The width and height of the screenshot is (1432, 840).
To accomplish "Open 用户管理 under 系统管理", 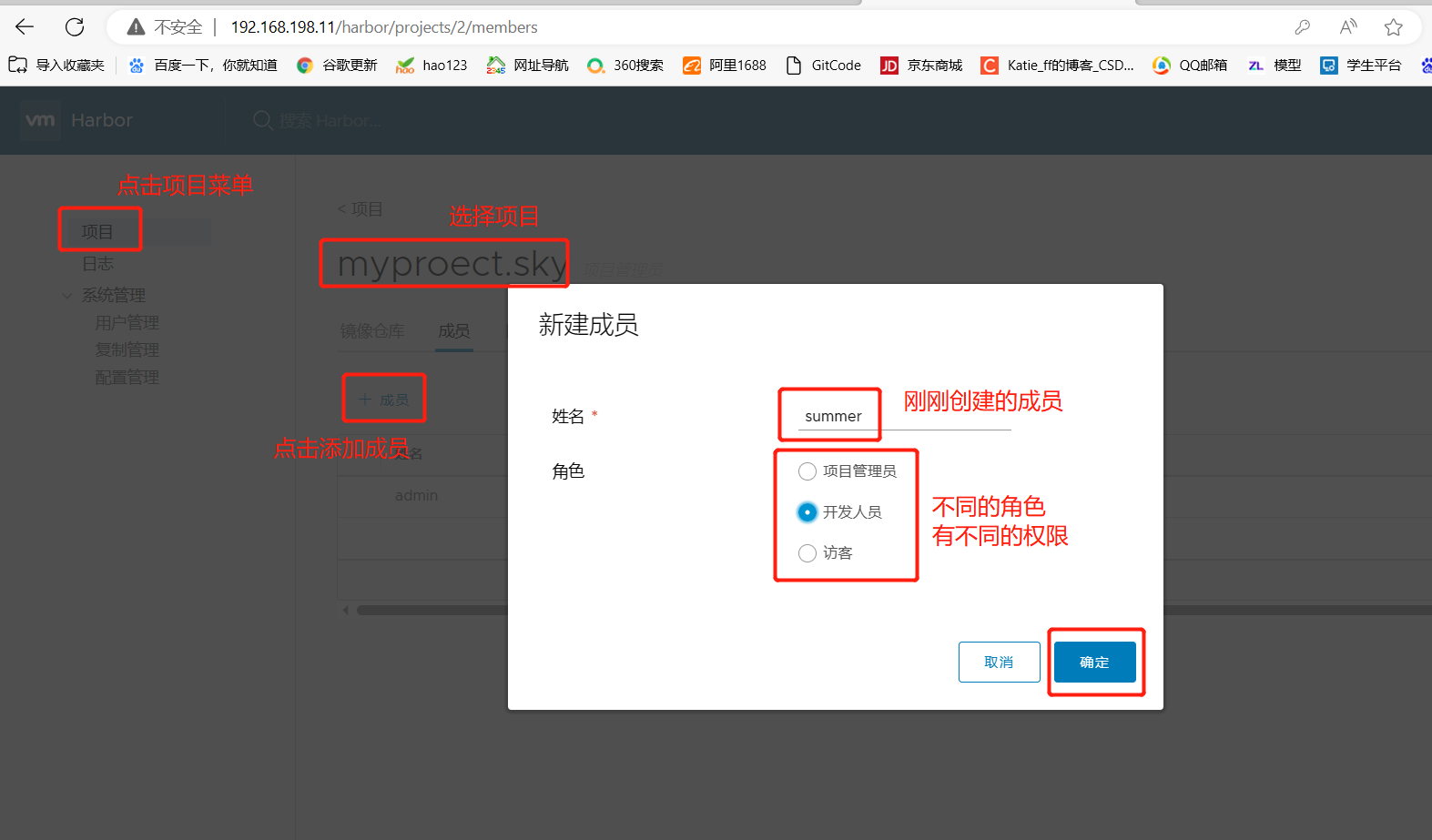I will click(127, 322).
